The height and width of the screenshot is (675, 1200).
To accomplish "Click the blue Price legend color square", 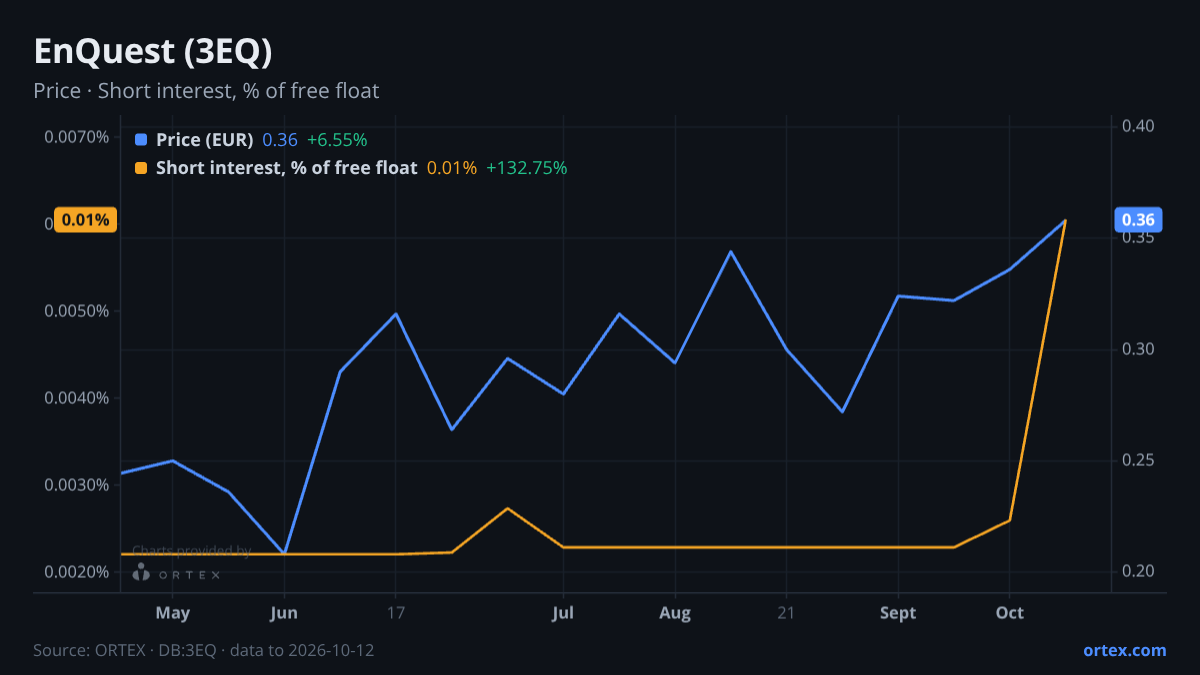I will point(141,140).
